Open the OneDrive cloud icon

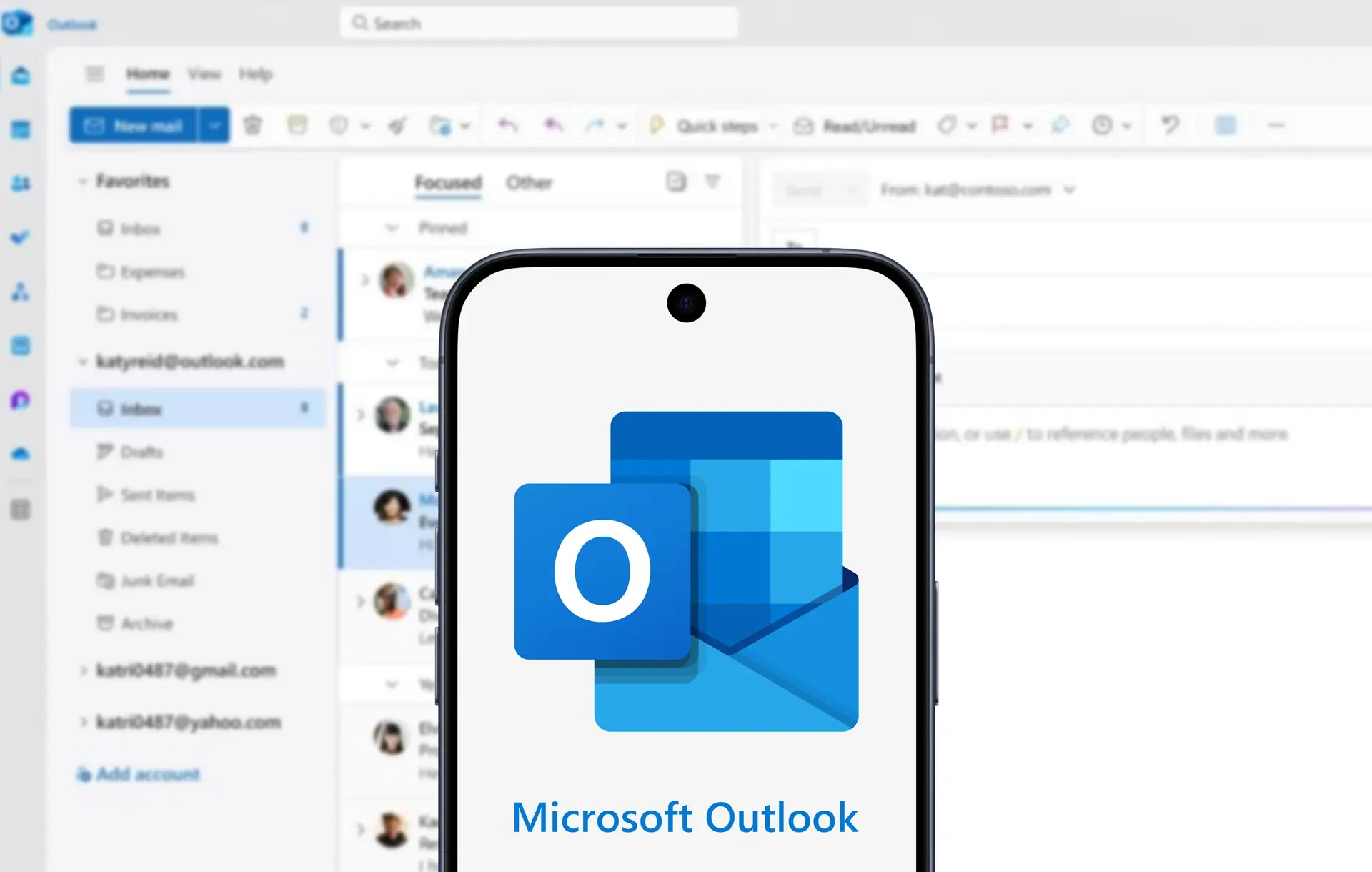[21, 454]
